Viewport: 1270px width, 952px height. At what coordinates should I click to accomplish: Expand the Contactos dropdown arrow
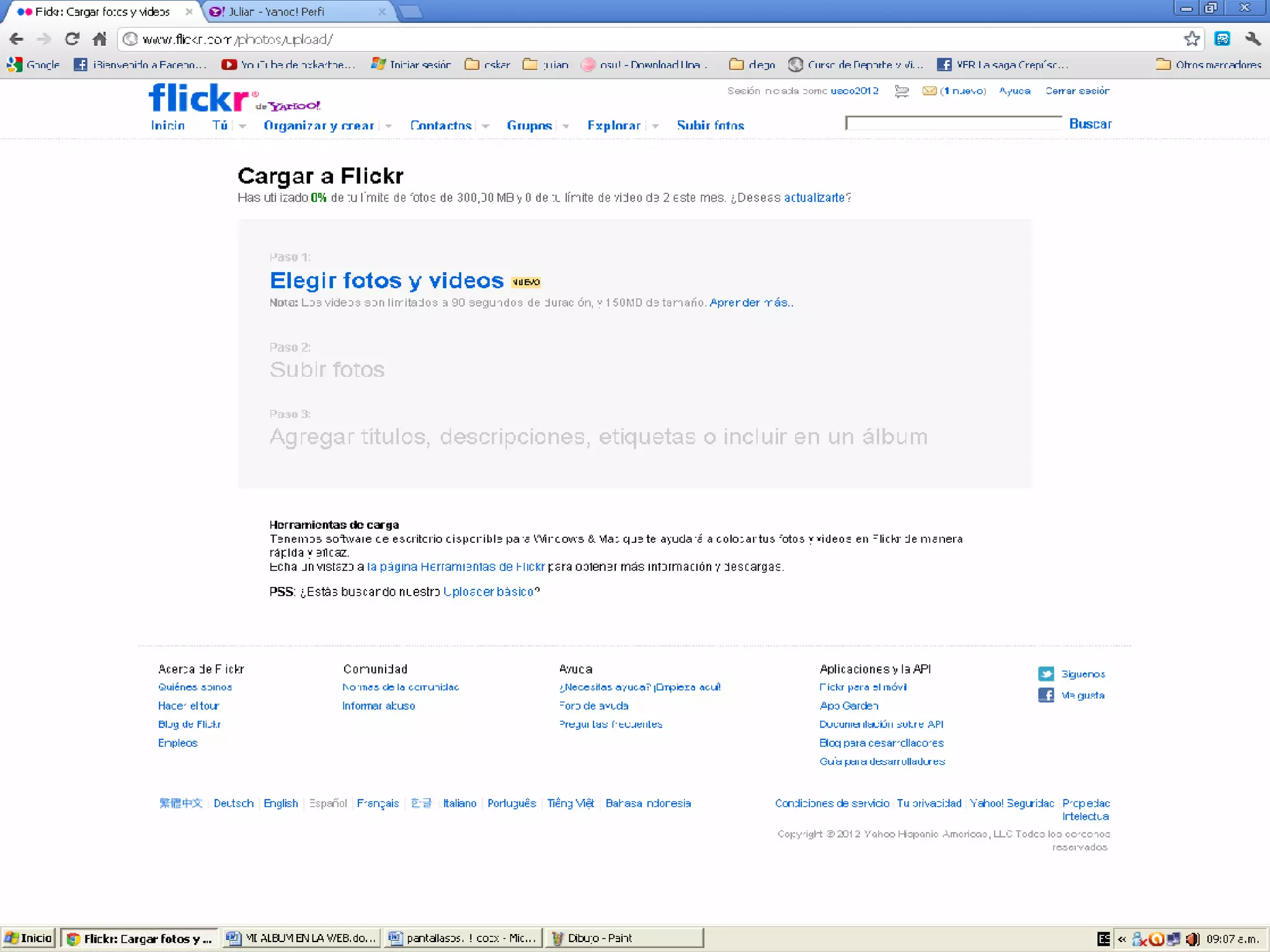[486, 126]
